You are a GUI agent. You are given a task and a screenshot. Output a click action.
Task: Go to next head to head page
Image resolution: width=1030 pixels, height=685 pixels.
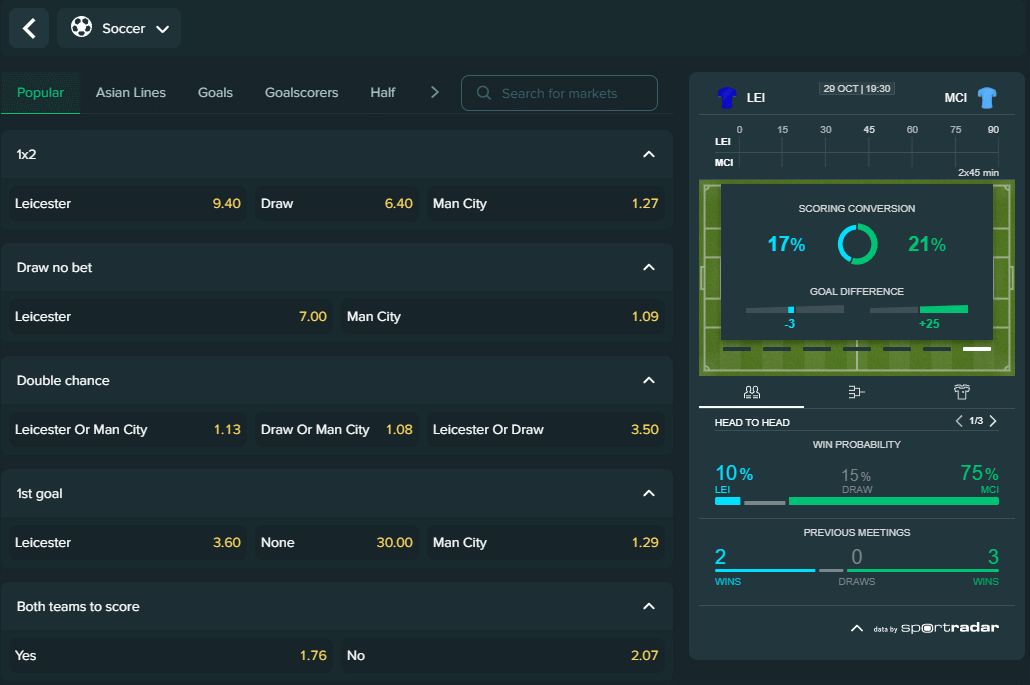[x=993, y=421]
